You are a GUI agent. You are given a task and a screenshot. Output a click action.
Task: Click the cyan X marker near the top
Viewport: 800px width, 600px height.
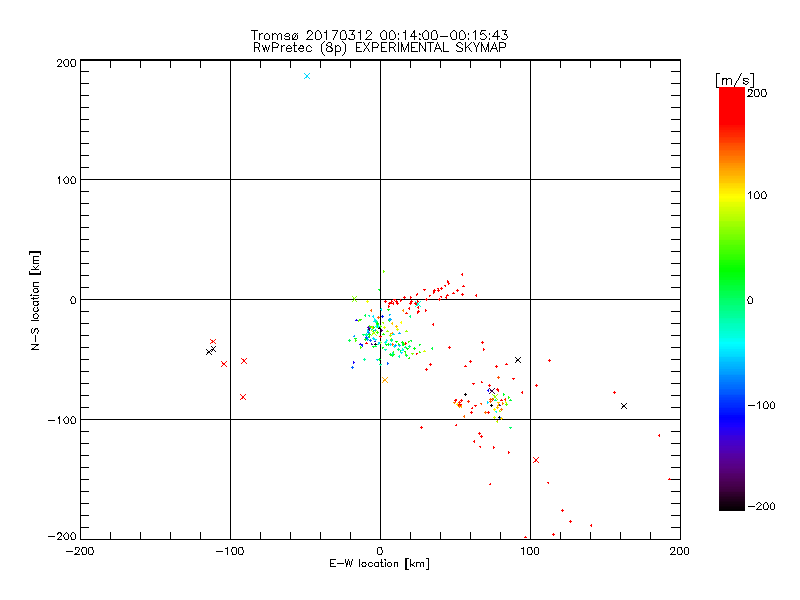307,76
